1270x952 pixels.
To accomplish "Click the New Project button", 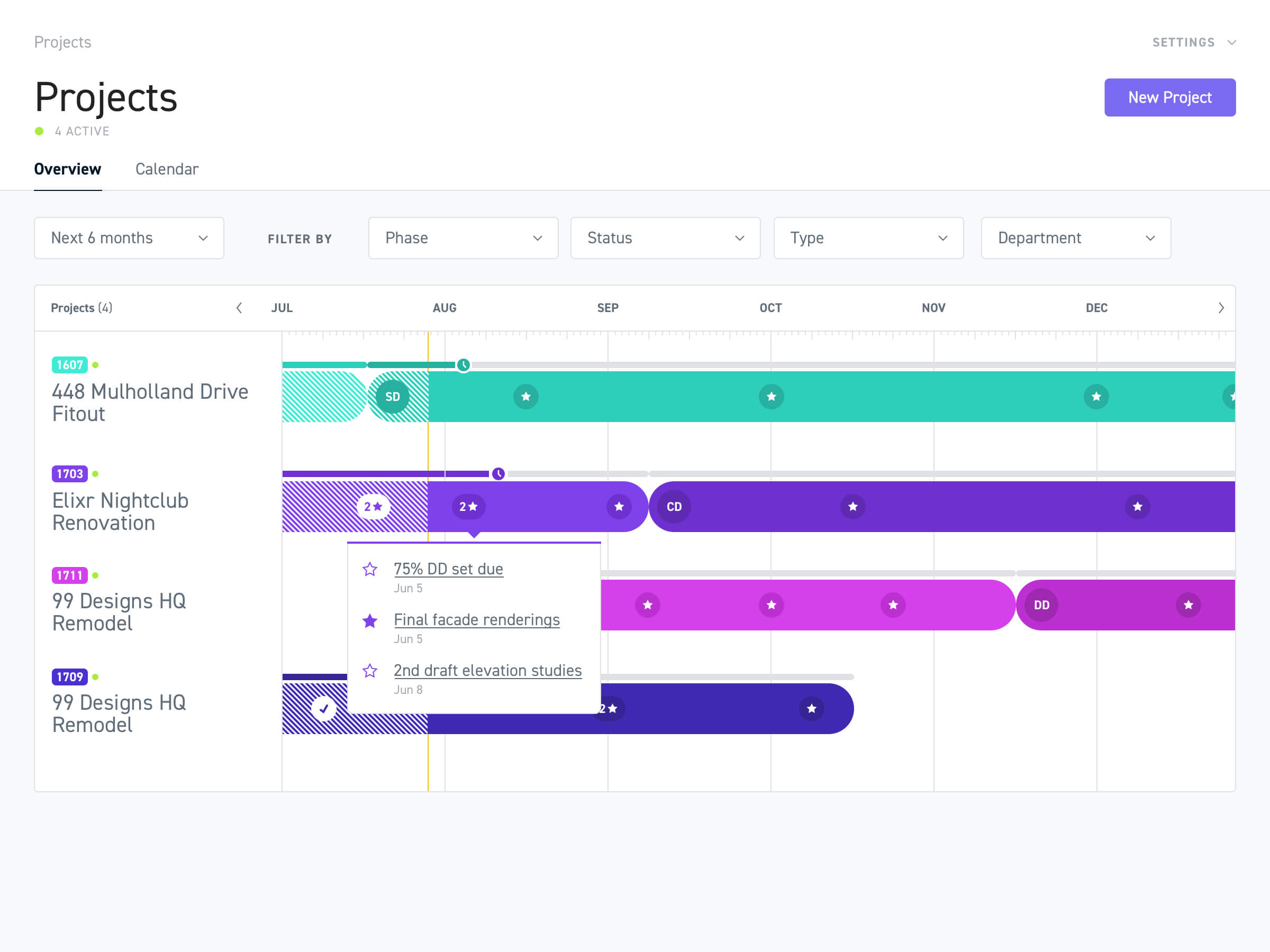I will point(1169,97).
